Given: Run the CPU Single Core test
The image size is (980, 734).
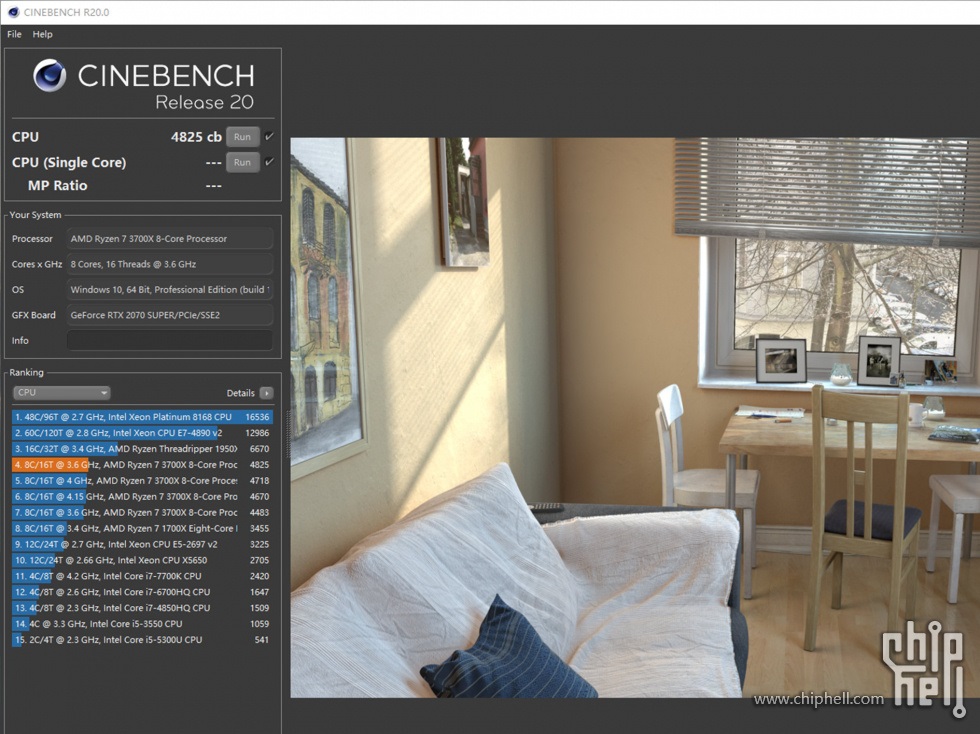Looking at the screenshot, I should pos(242,163).
